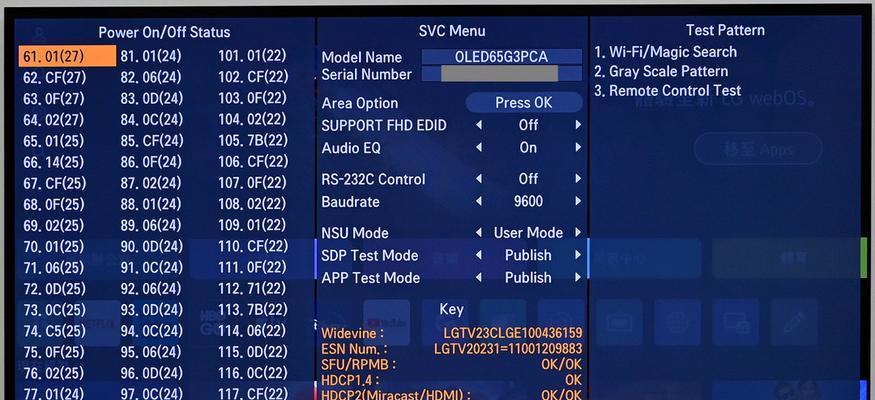This screenshot has height=400, width=875.
Task: Select the Serial Number field
Action: coord(502,74)
